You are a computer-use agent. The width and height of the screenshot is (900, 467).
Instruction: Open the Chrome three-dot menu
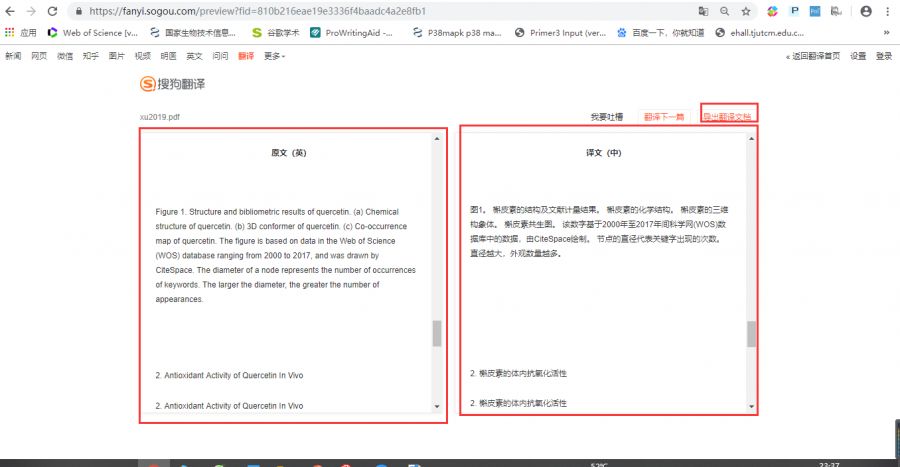coord(887,11)
